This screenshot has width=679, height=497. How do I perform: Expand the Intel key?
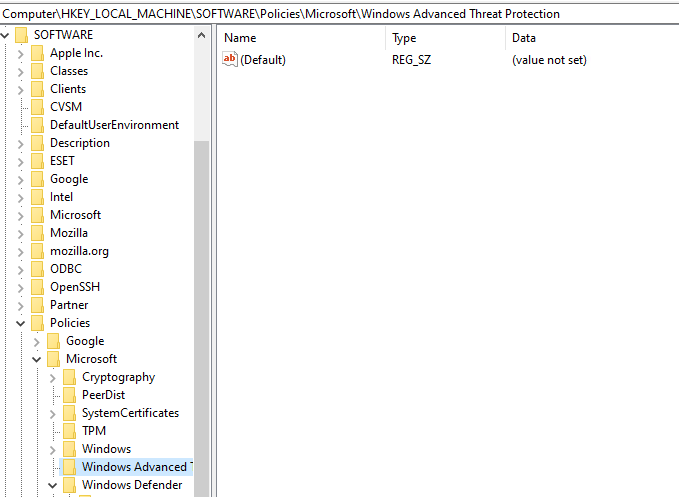pyautogui.click(x=21, y=197)
